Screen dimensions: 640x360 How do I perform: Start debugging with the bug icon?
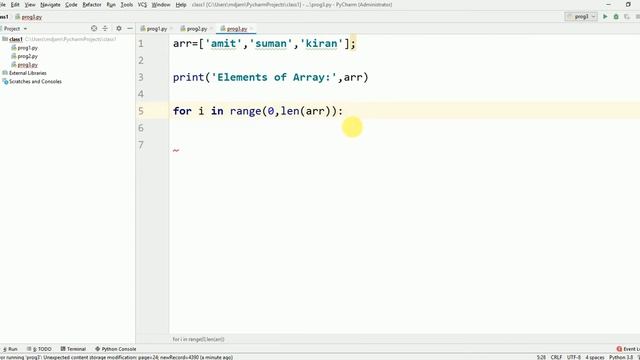[616, 17]
